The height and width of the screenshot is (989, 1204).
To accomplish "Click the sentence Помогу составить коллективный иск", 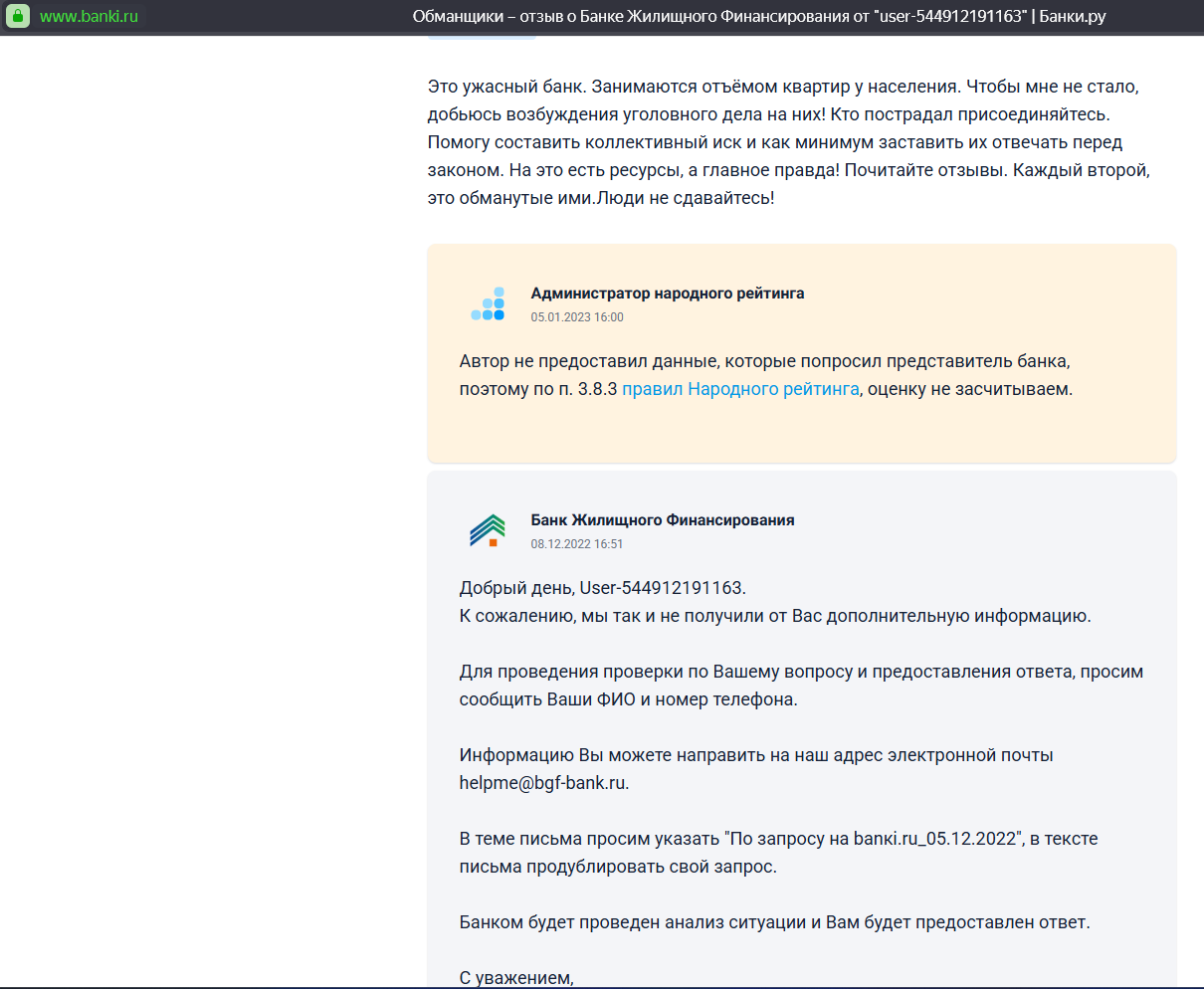I will point(775,156).
